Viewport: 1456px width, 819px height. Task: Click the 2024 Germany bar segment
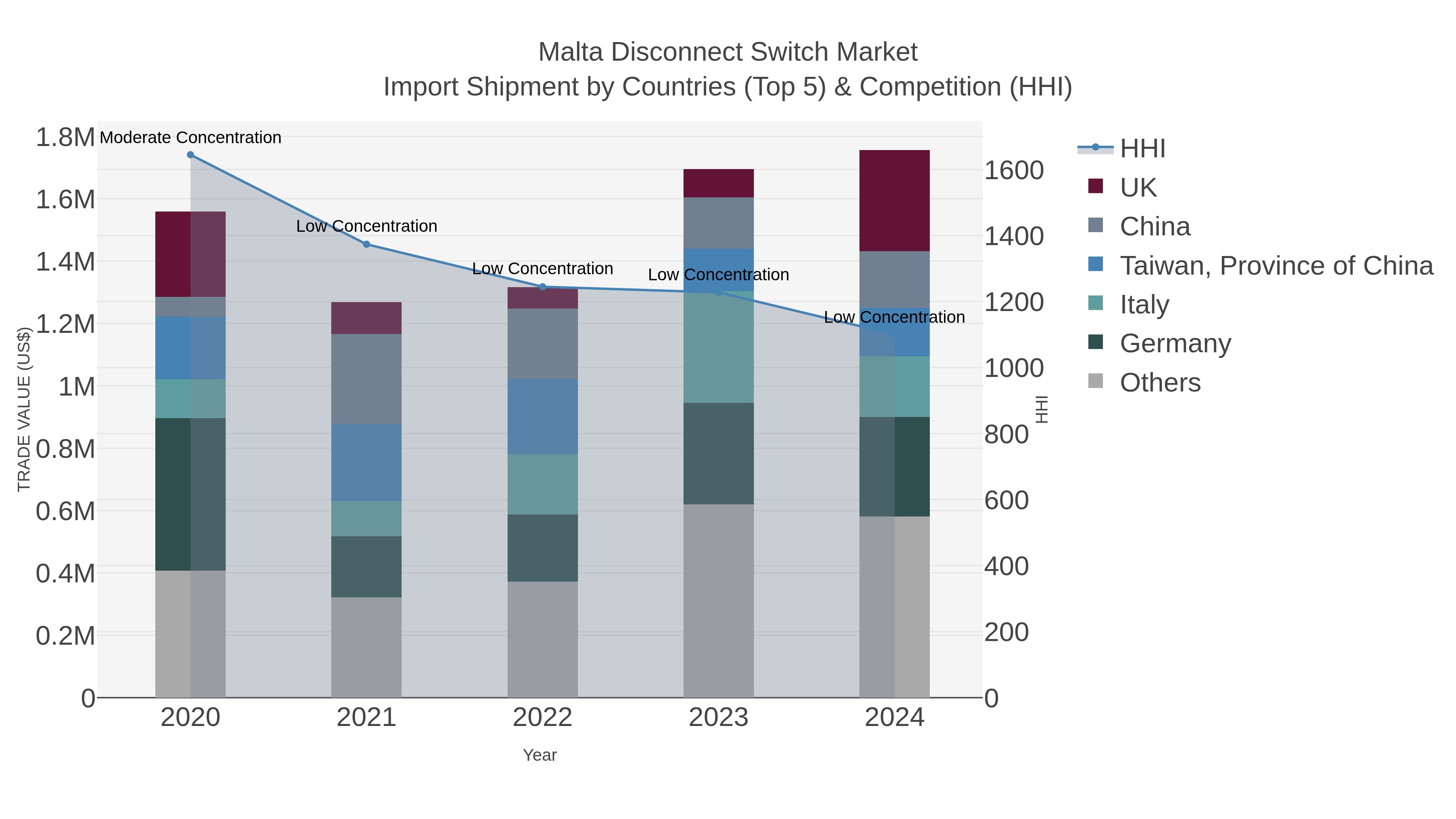point(895,467)
